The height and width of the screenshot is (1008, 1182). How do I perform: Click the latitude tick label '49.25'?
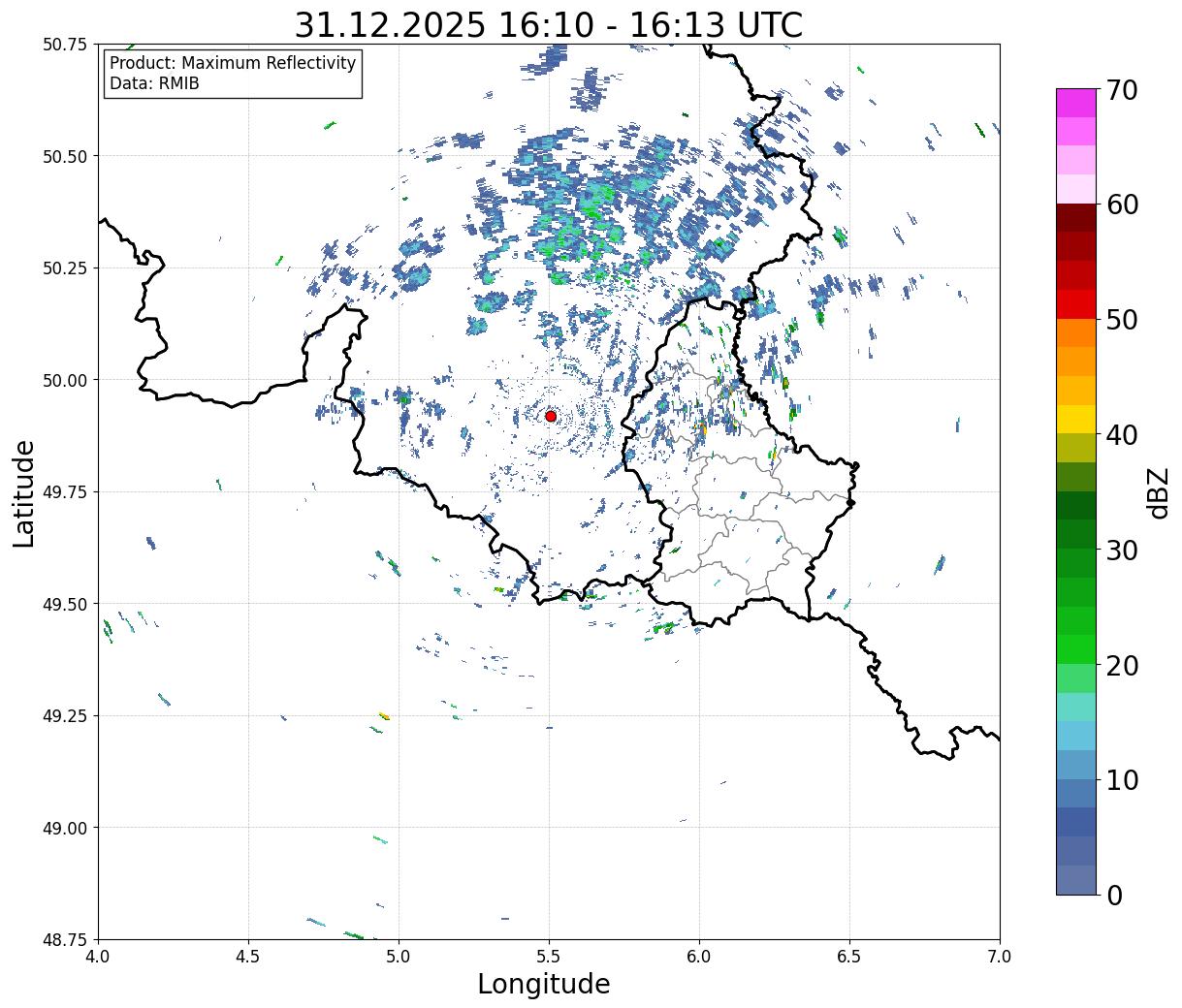pyautogui.click(x=65, y=716)
